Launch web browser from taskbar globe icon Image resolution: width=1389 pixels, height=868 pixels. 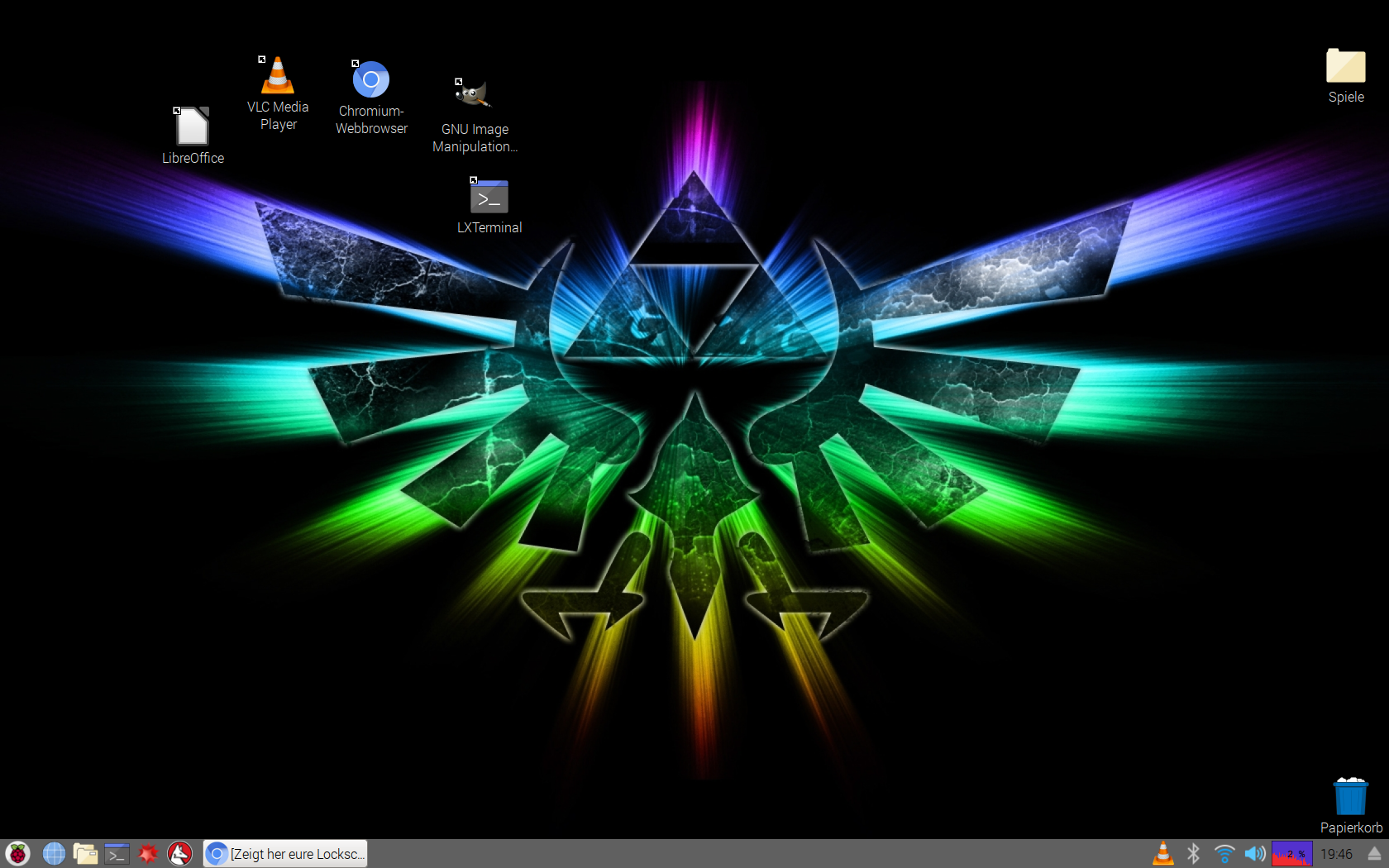click(54, 853)
